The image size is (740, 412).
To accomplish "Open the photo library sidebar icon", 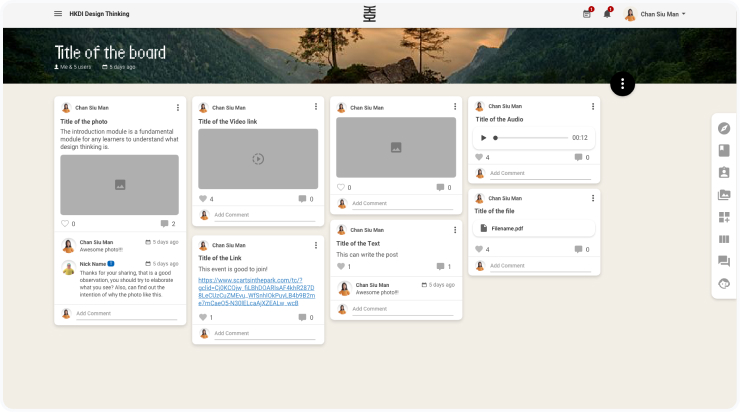I will 724,195.
